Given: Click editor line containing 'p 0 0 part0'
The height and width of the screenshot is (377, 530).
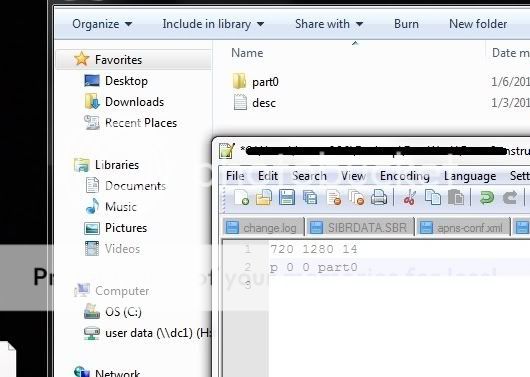Looking at the screenshot, I should click(313, 267).
